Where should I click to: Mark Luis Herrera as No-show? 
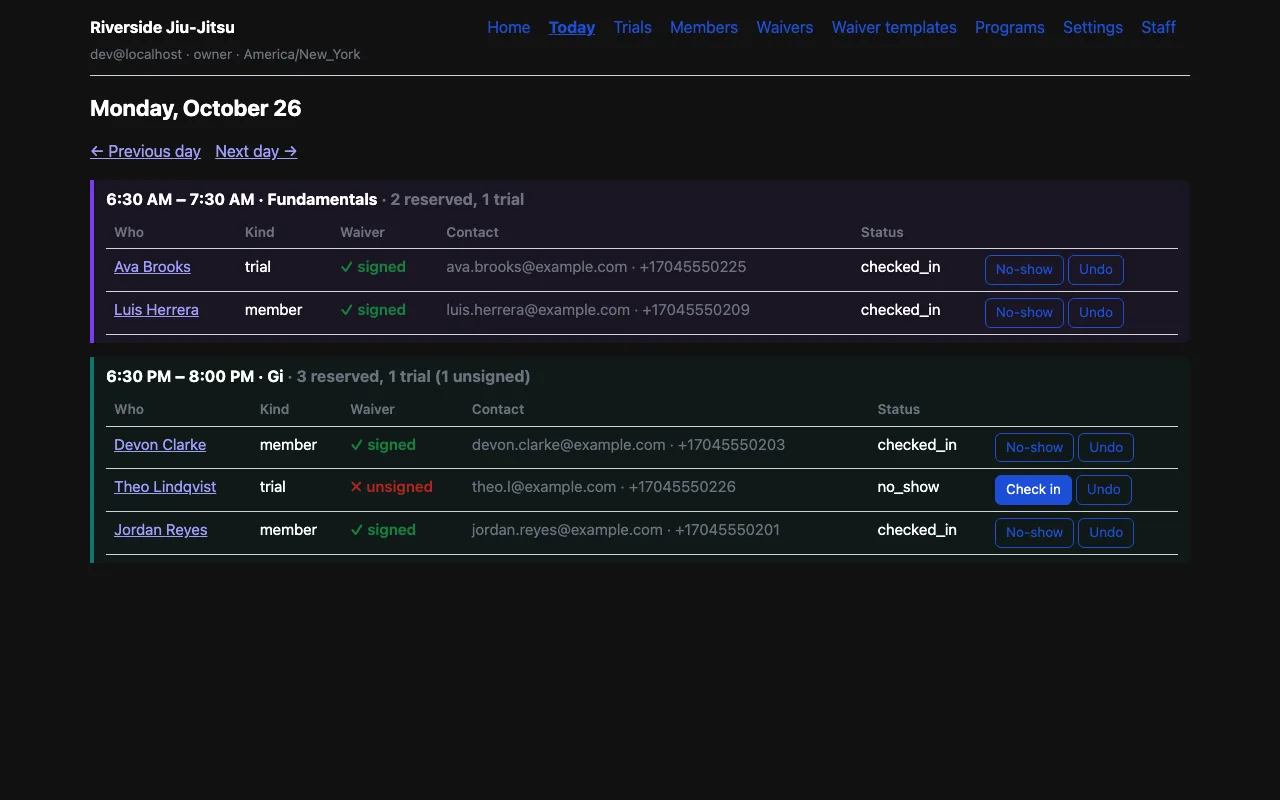(x=1024, y=313)
